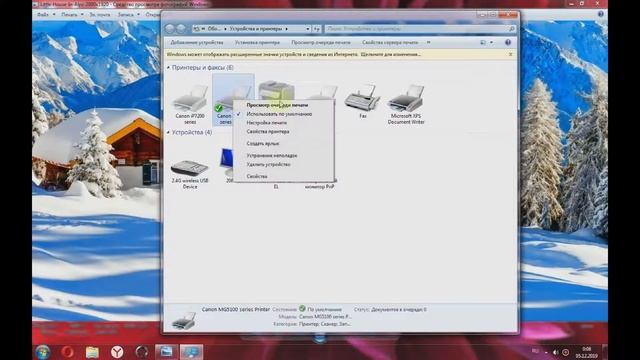640x360 pixels.
Task: Open the volume control in system tray
Action: (x=556, y=352)
